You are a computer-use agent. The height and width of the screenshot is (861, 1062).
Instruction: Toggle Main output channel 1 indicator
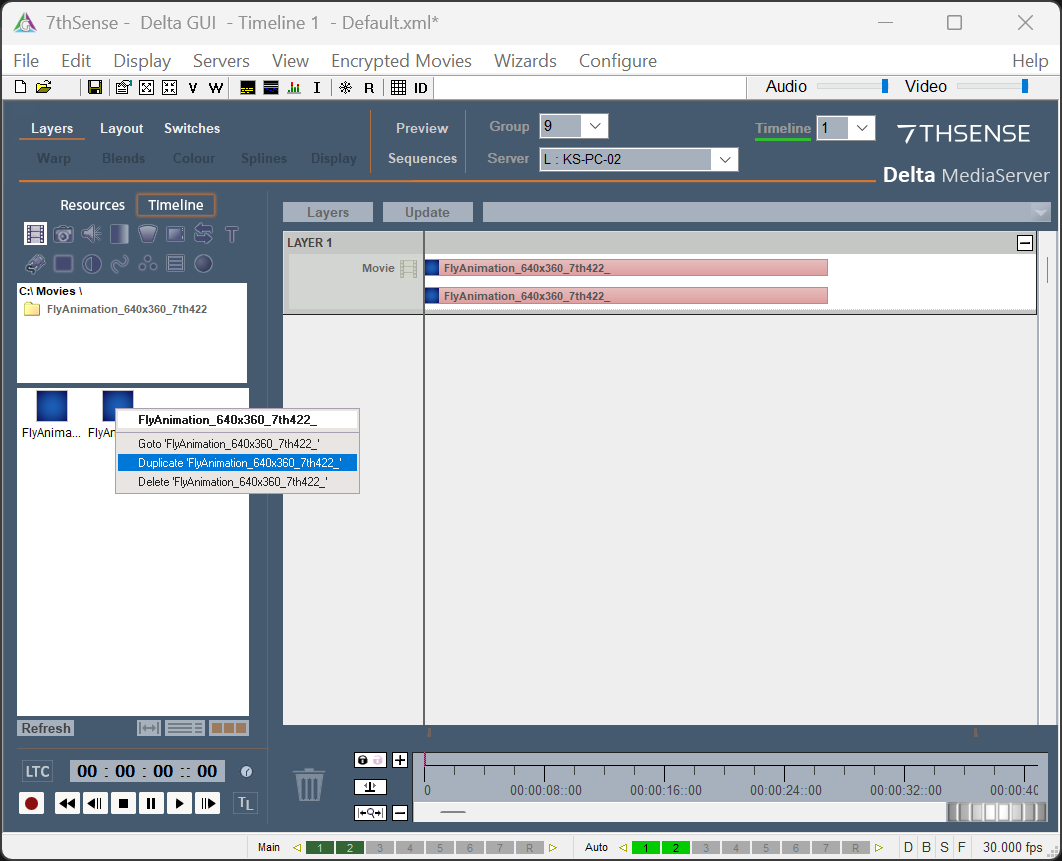pyautogui.click(x=320, y=848)
